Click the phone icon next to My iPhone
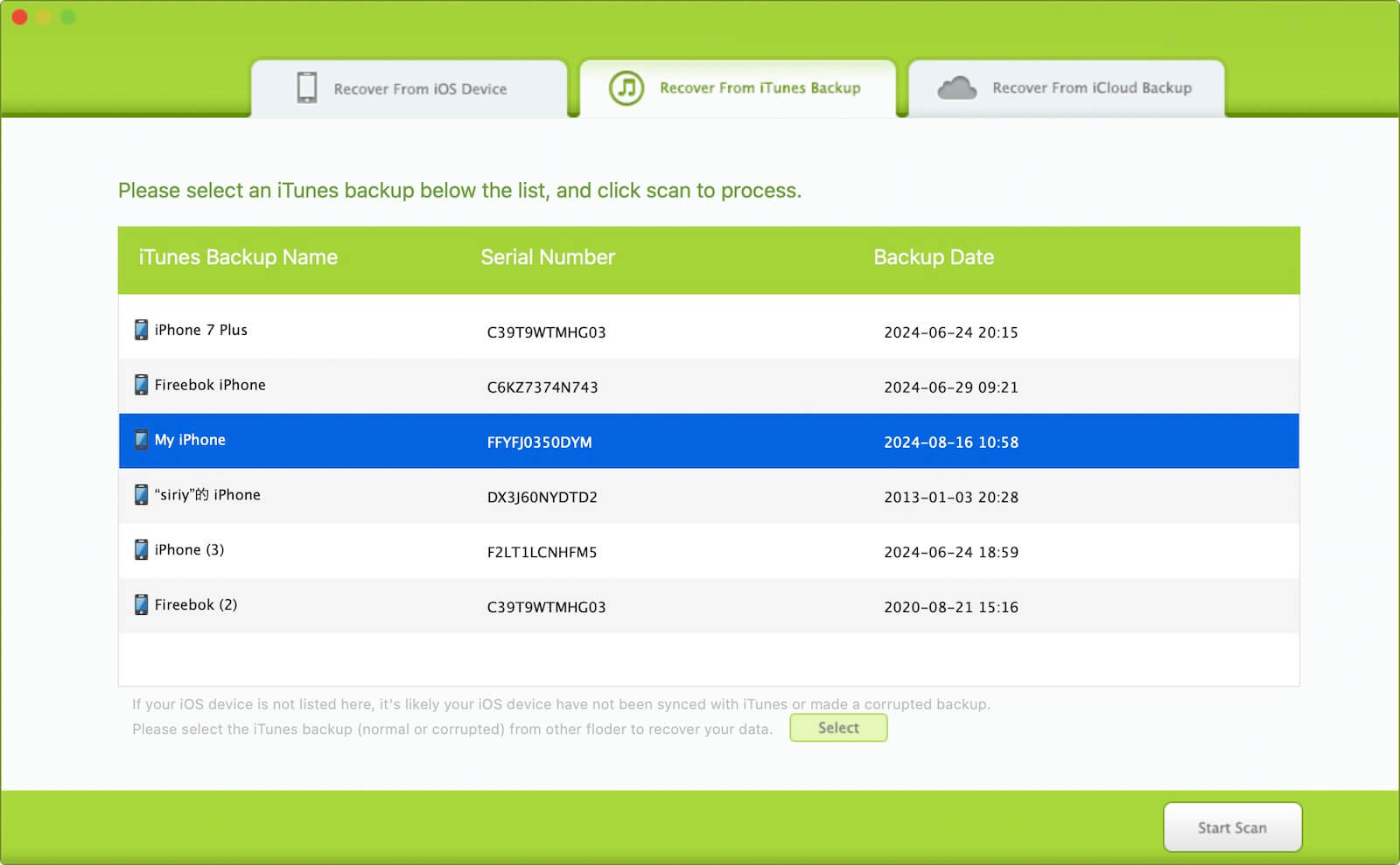The image size is (1400, 865). (140, 439)
